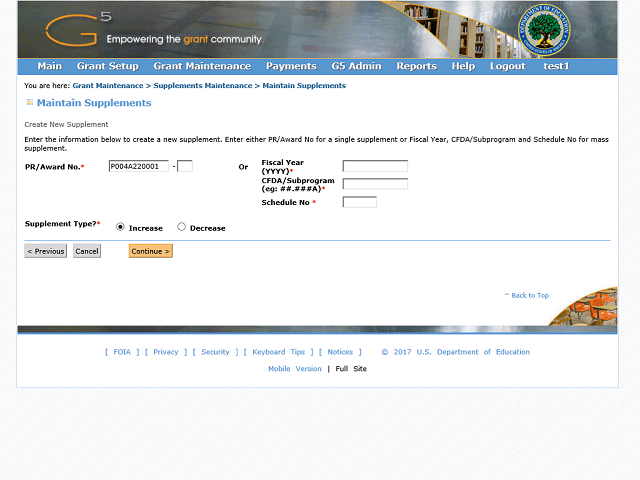640x480 pixels.
Task: Click the Maintain Supplements breadcrumb link
Action: (x=304, y=86)
